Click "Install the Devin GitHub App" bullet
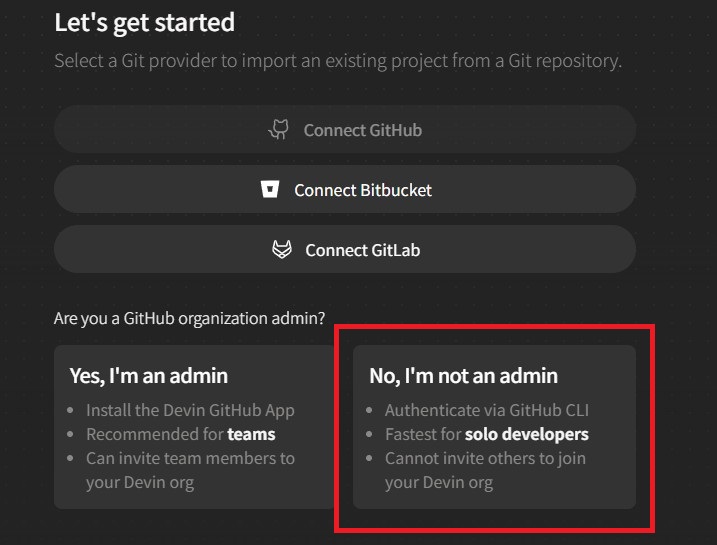The height and width of the screenshot is (545, 717). point(190,410)
